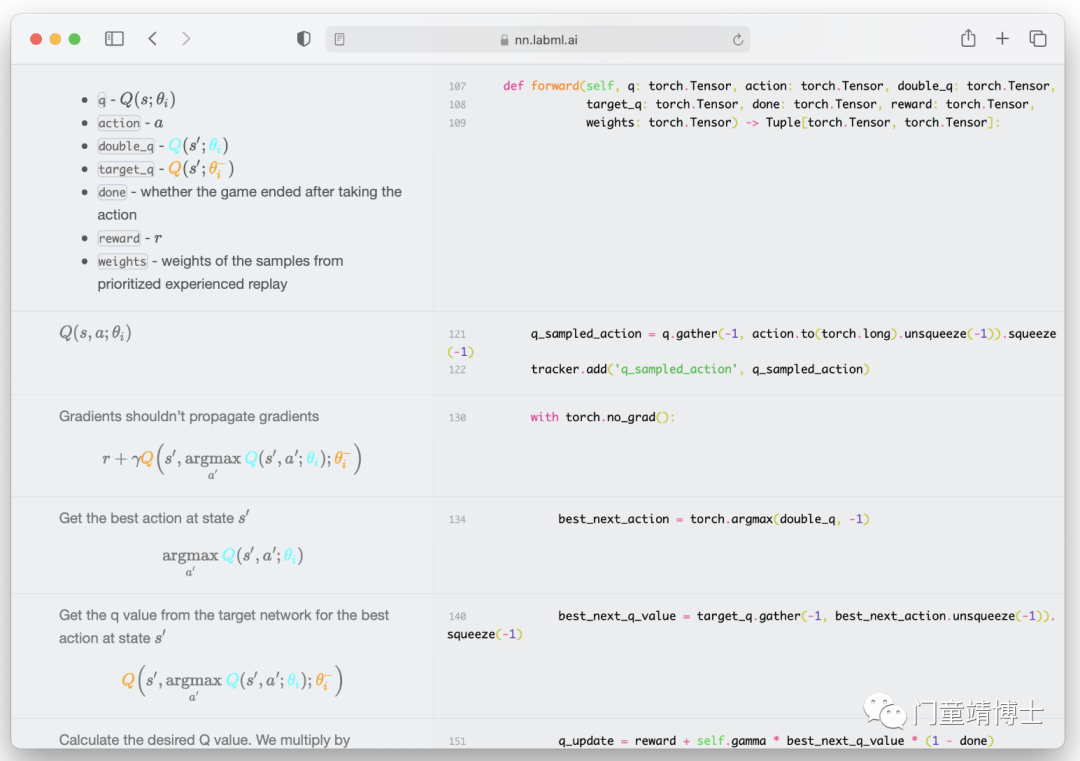Click the 'def forward' keyword in code

coord(541,86)
